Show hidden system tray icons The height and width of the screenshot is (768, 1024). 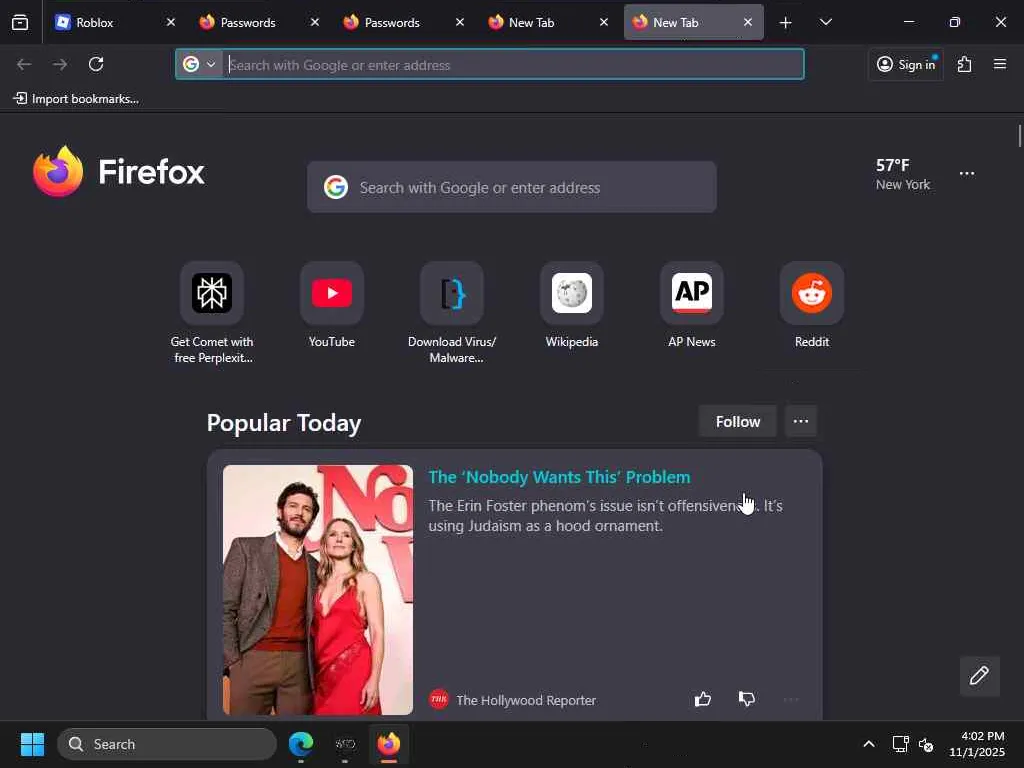pos(869,744)
